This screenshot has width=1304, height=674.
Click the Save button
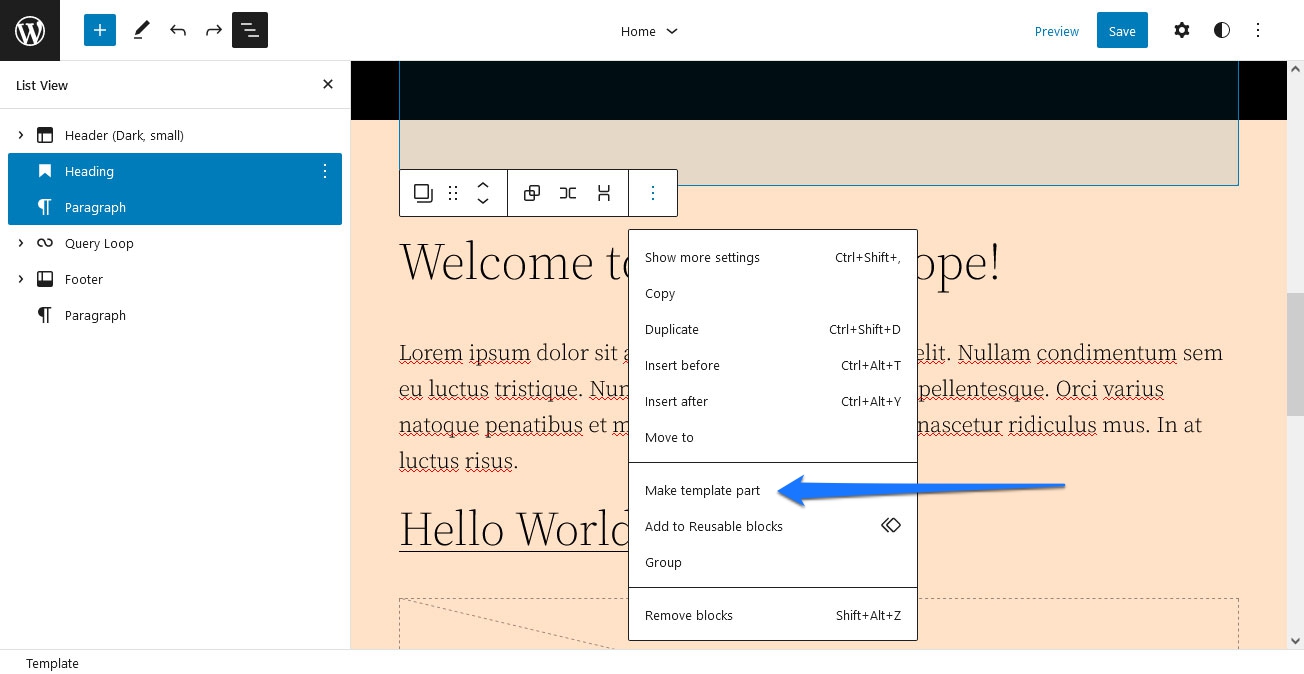click(x=1122, y=31)
